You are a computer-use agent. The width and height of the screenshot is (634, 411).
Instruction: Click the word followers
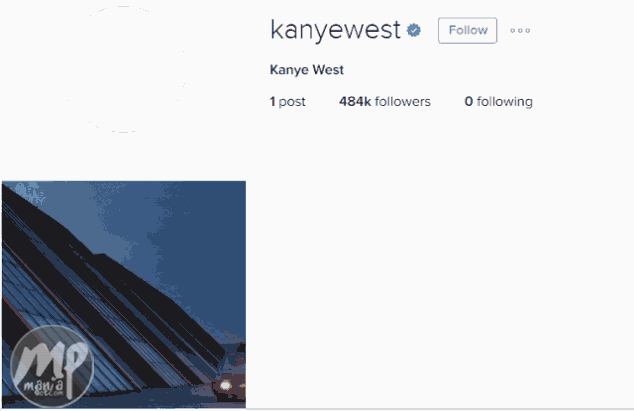(x=403, y=102)
